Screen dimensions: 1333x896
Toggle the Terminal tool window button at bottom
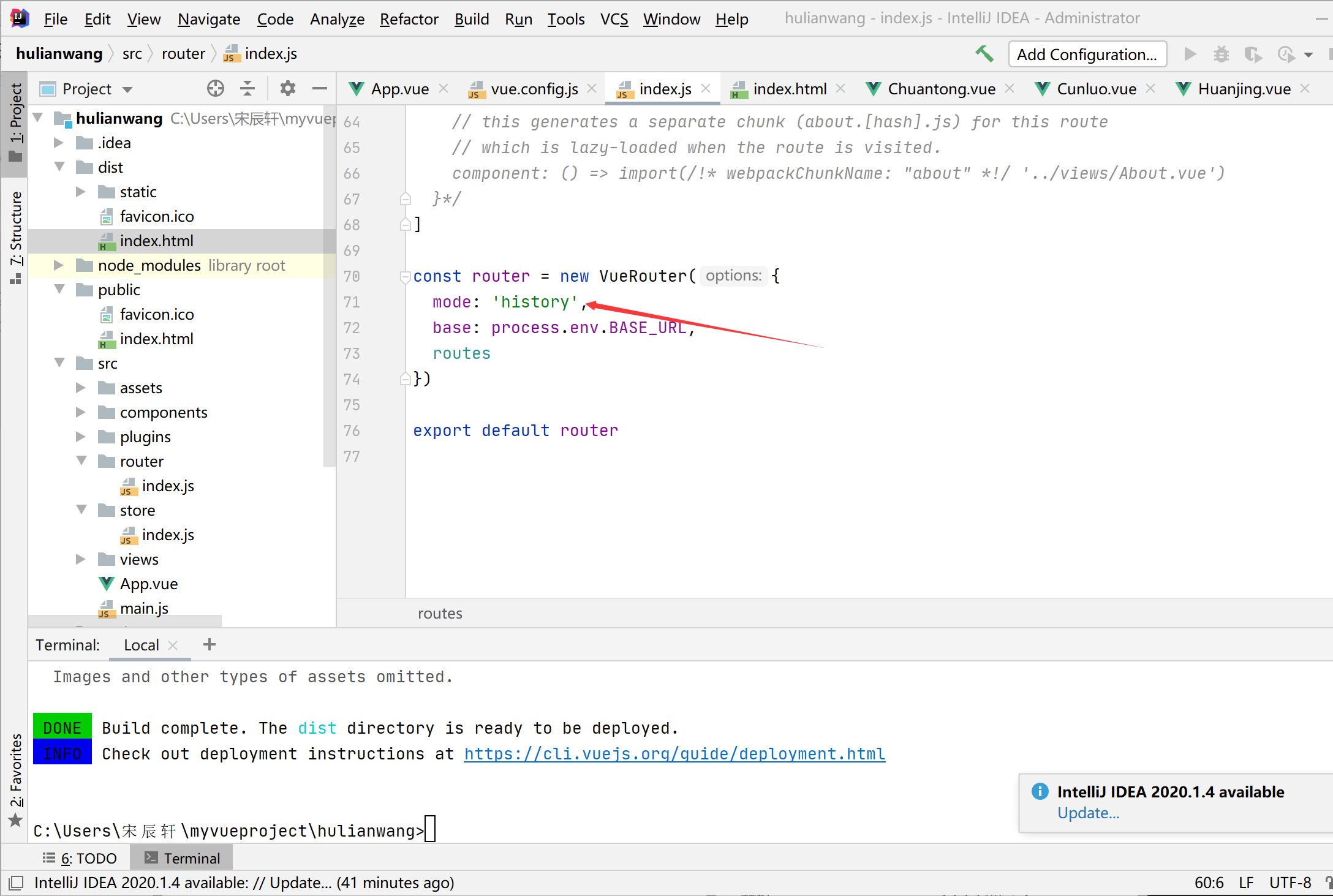[182, 858]
